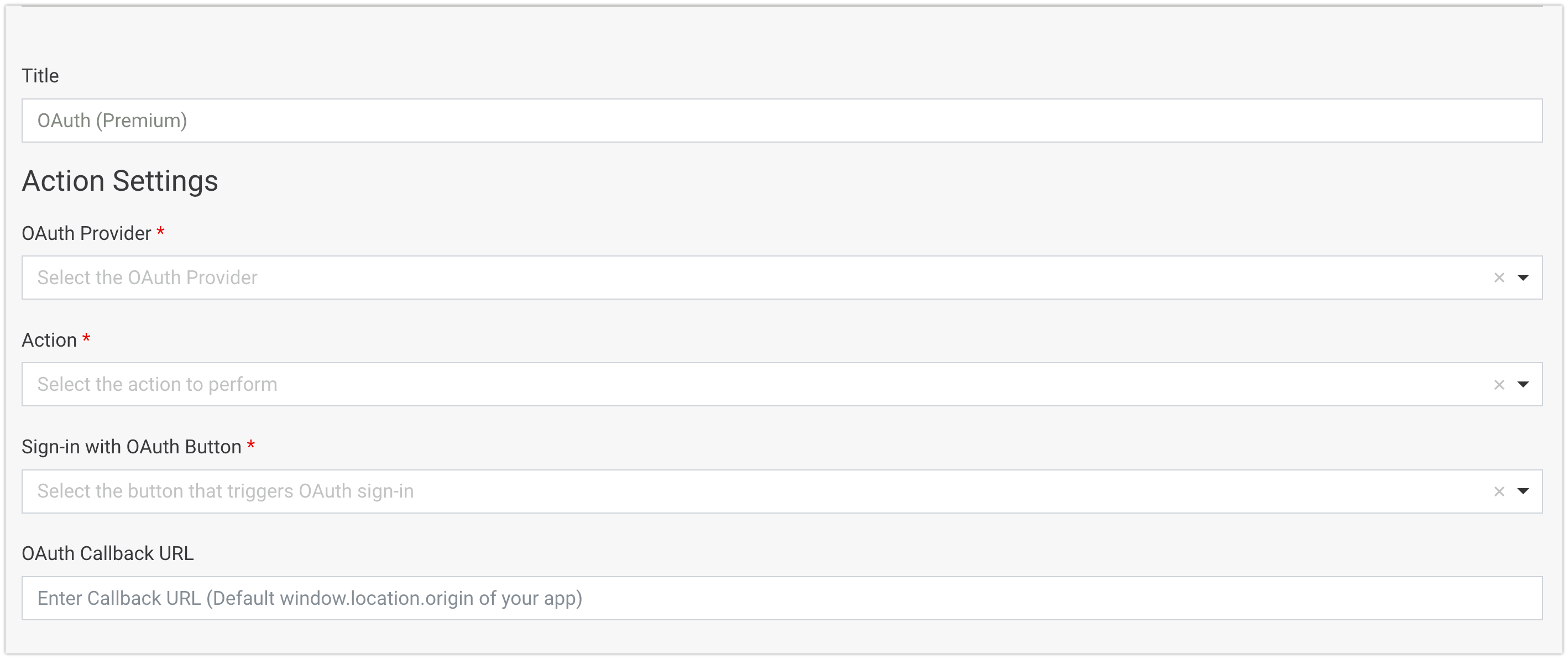Click the asterisk after Sign-in with OAuth Button

tap(251, 445)
